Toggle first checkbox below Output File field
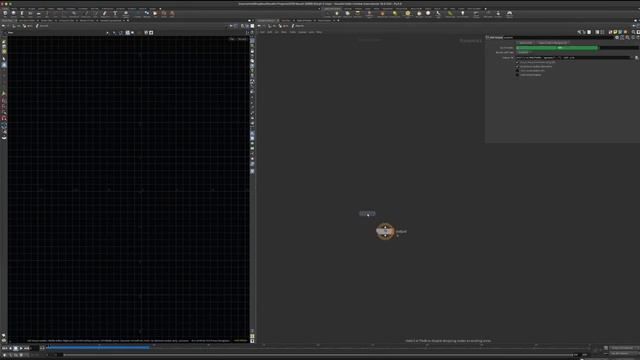Image resolution: width=640 pixels, height=360 pixels. [517, 62]
